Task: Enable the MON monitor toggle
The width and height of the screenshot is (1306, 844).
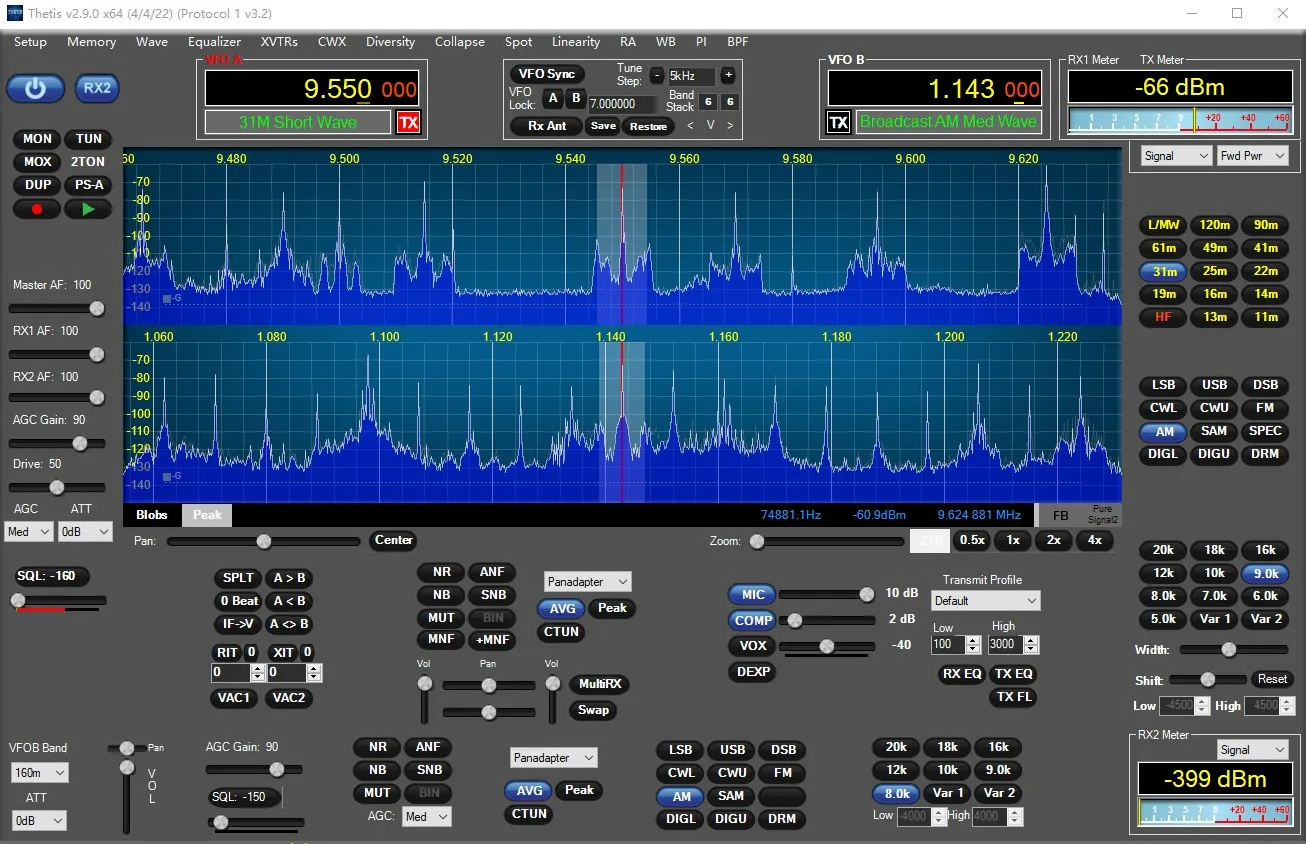Action: click(36, 138)
